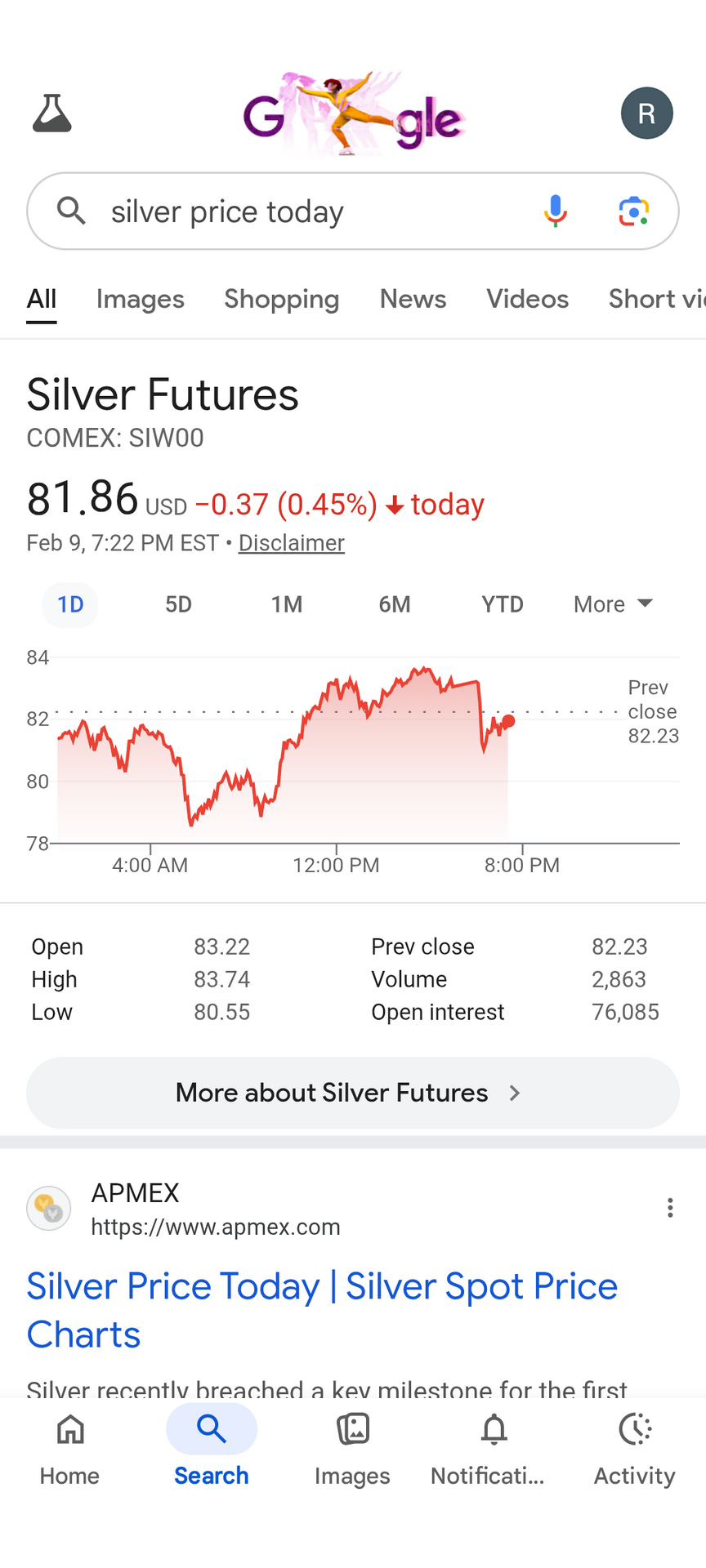Open Google Lens camera search
Screen dimensions: 706x1568
coord(633,212)
